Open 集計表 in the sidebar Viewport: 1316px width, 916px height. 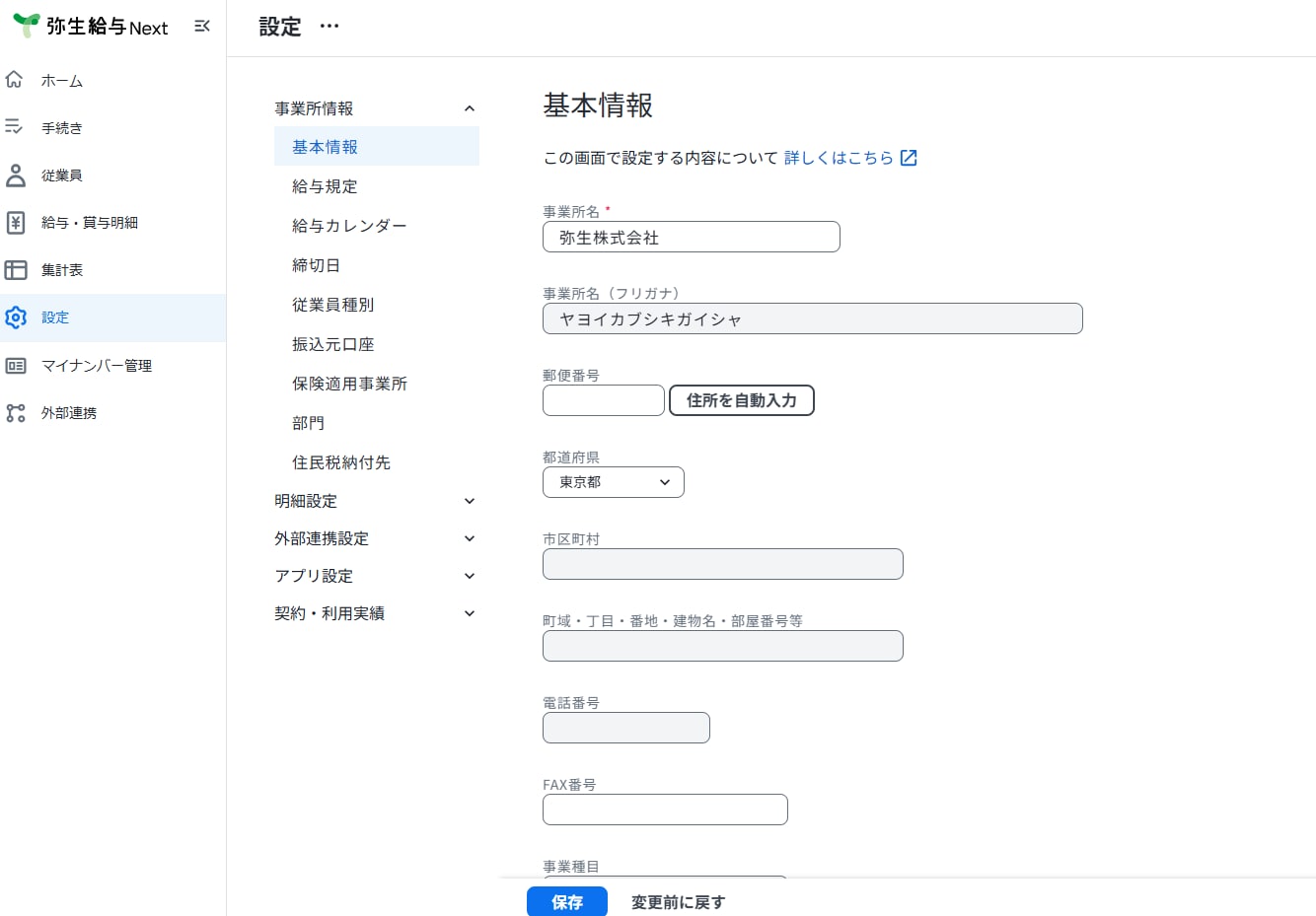[112, 270]
